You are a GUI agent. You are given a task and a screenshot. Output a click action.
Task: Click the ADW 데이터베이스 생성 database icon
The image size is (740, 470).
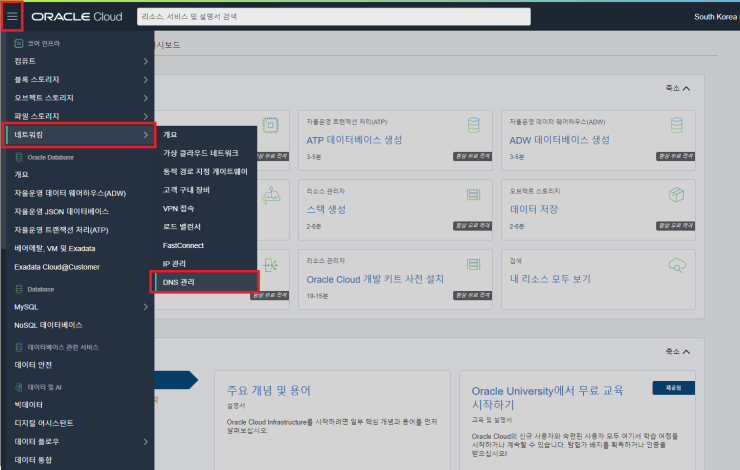(x=675, y=125)
